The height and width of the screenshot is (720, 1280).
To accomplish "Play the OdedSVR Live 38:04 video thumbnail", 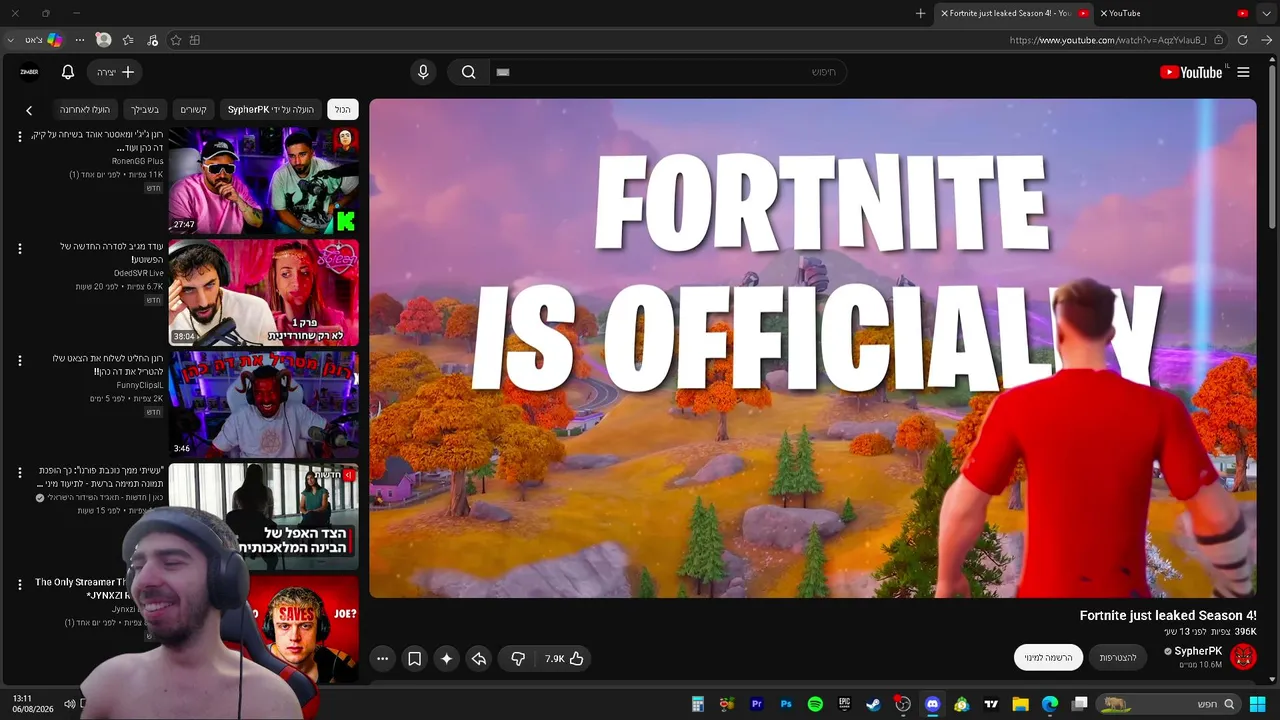I will click(x=263, y=292).
